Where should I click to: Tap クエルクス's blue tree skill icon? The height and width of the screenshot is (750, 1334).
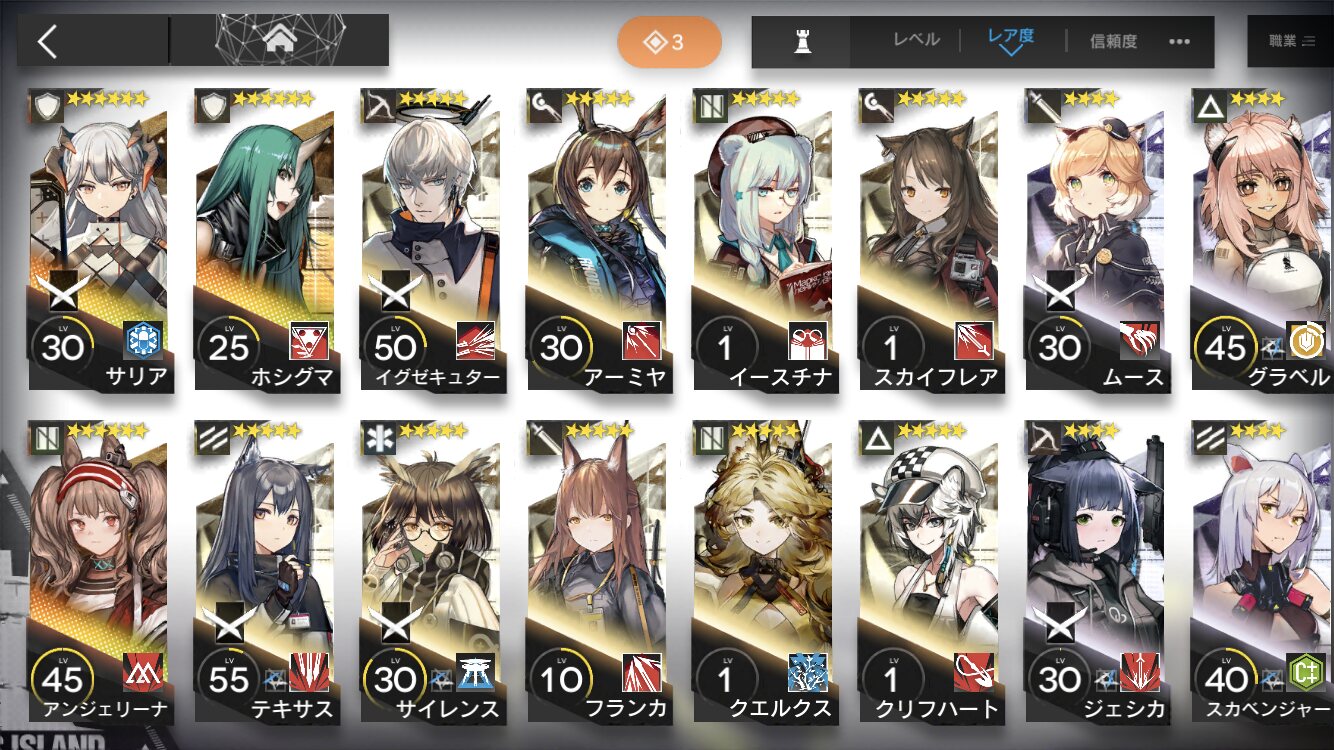tap(808, 673)
